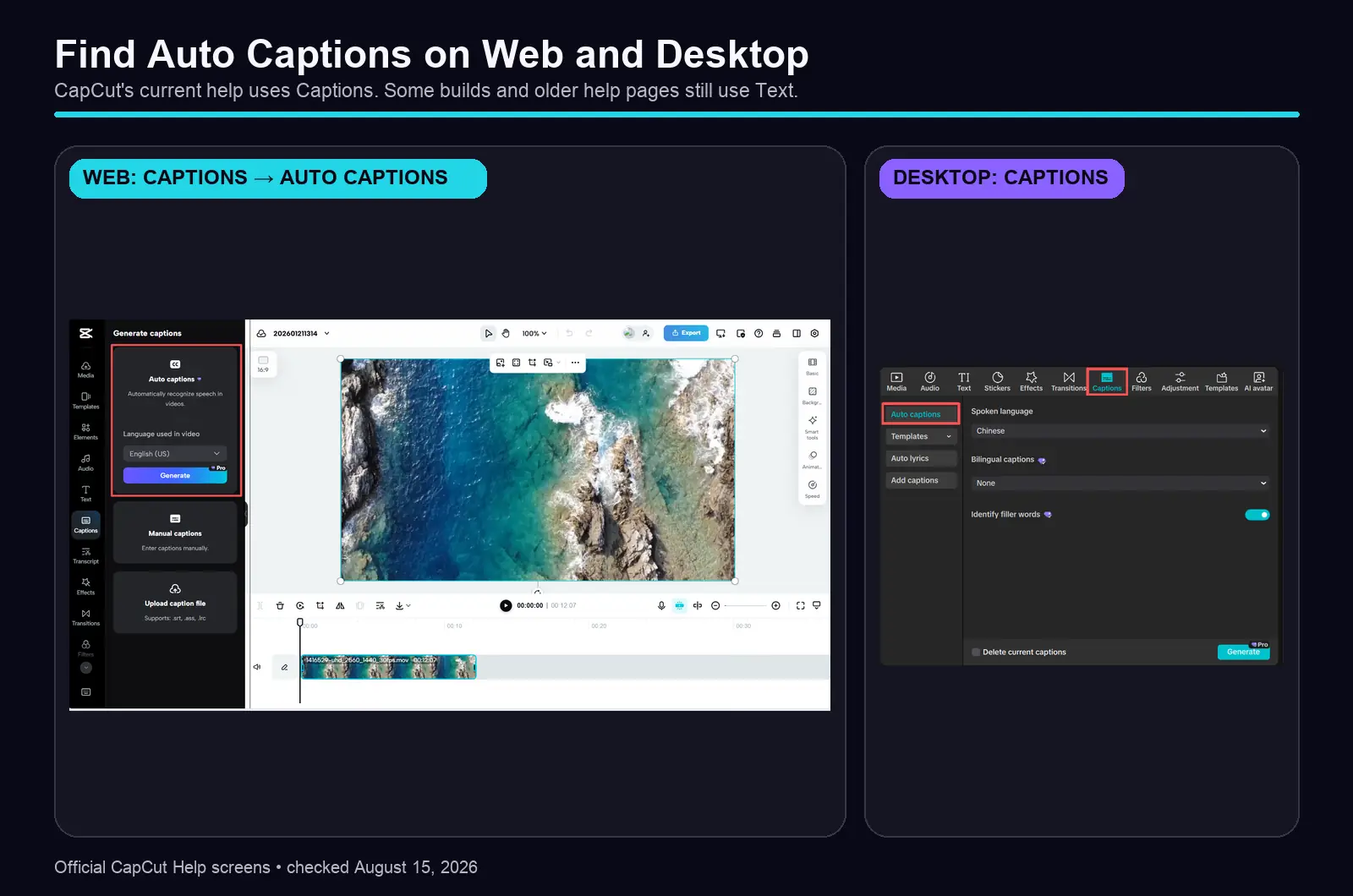Open Templates in the web editor sidebar
Viewport: 1353px width, 896px height.
[85, 401]
